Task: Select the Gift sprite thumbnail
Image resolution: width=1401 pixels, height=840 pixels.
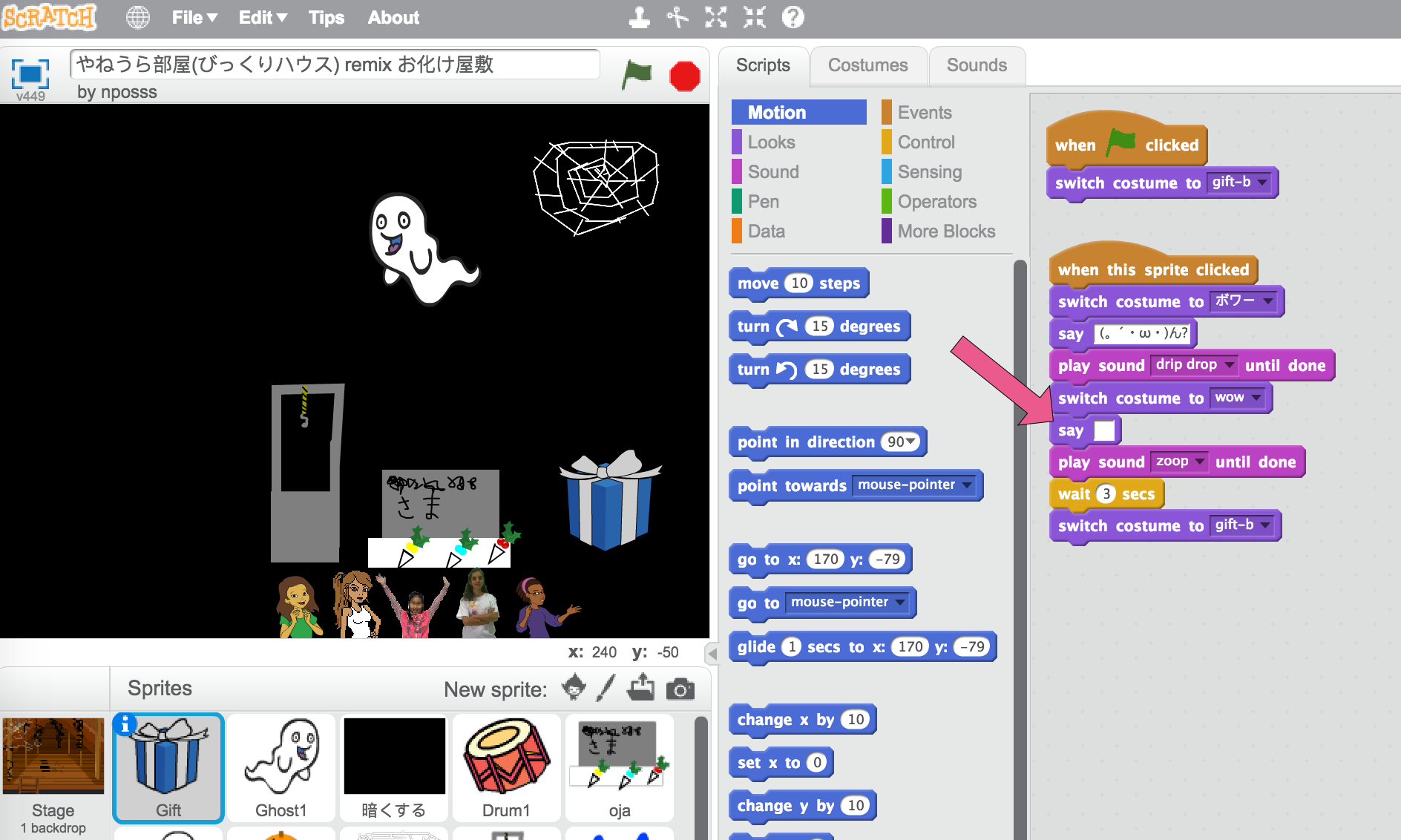Action: click(168, 768)
